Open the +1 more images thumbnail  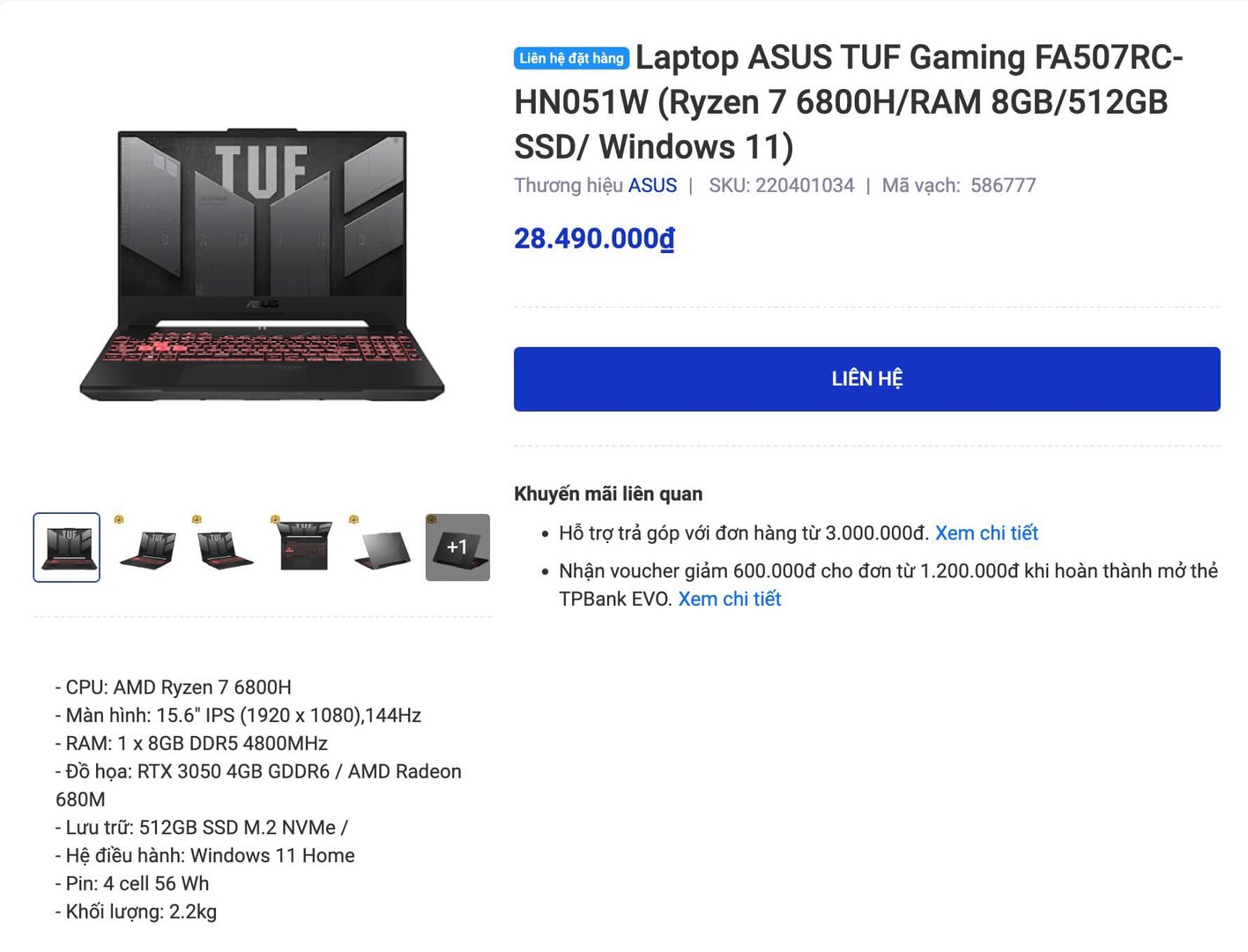457,547
